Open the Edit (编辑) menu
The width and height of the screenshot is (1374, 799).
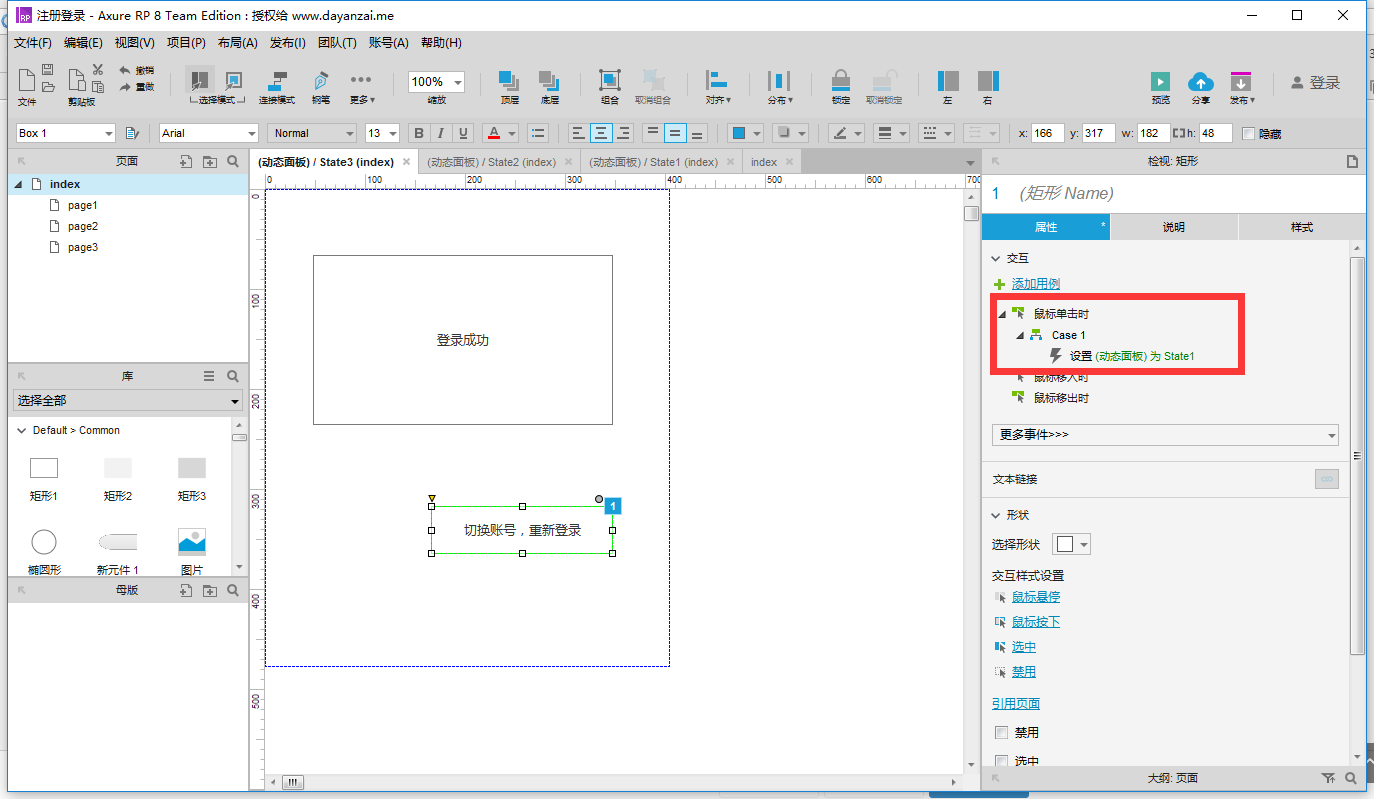coord(83,43)
